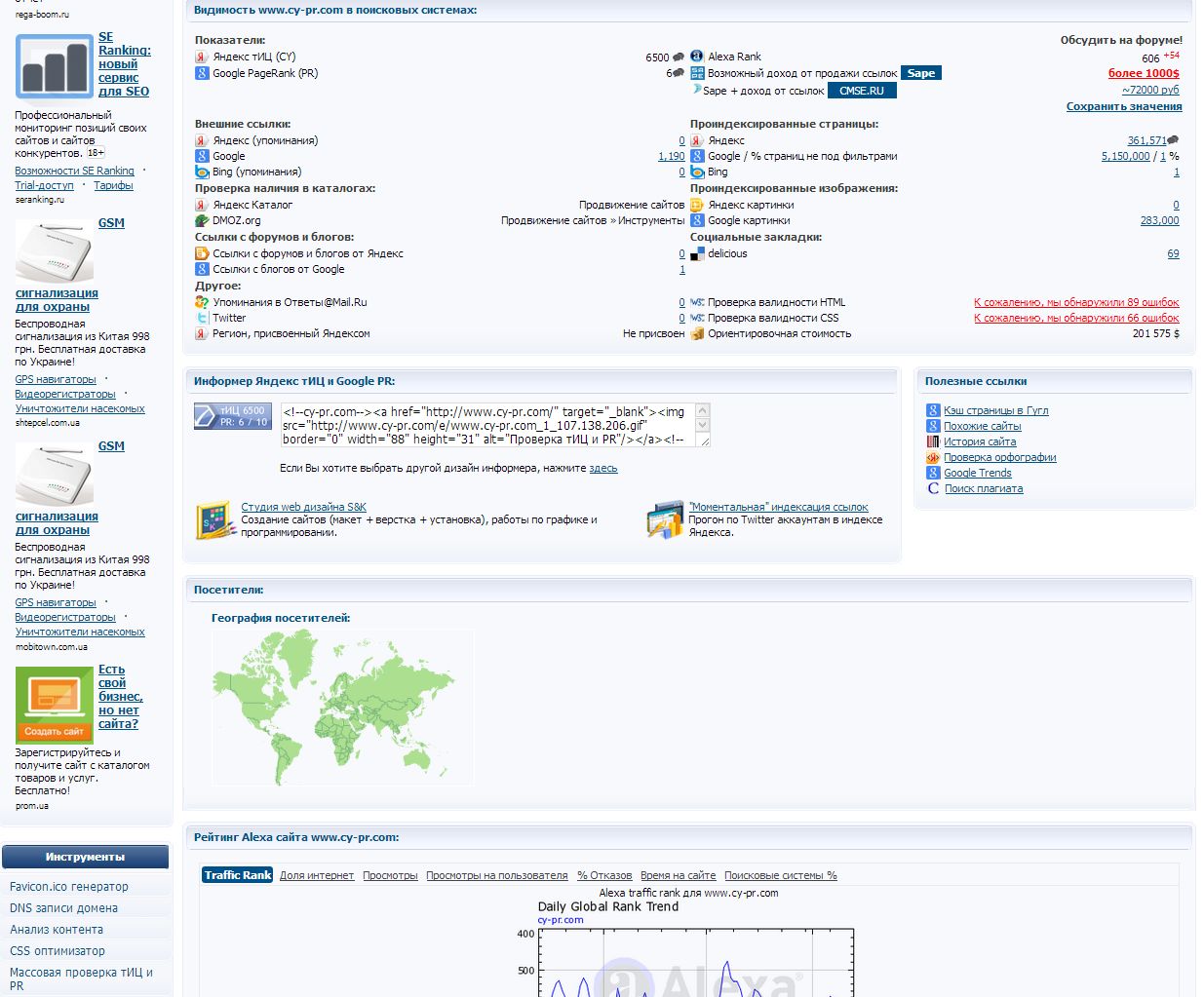
Task: Click the Есть свой бизнес ad image
Action: coord(55,704)
